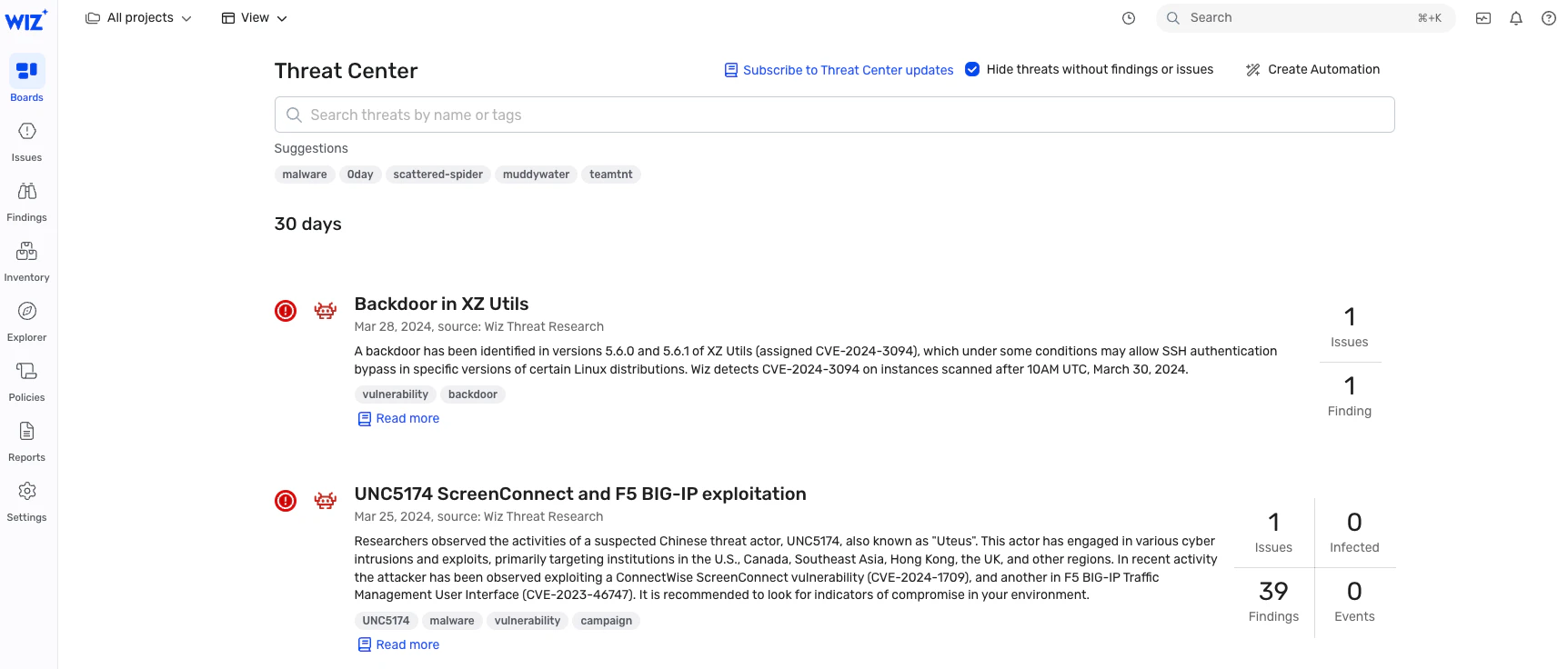1568x669 pixels.
Task: Open the Explorer compass icon
Action: tap(26, 312)
